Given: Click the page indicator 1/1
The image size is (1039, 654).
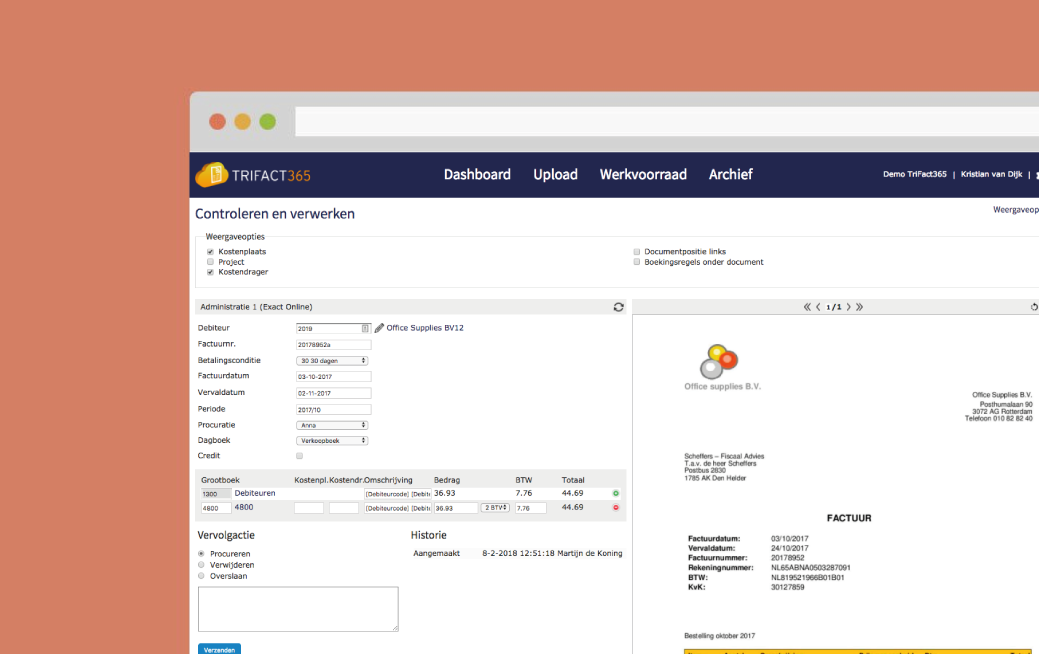Looking at the screenshot, I should (834, 307).
